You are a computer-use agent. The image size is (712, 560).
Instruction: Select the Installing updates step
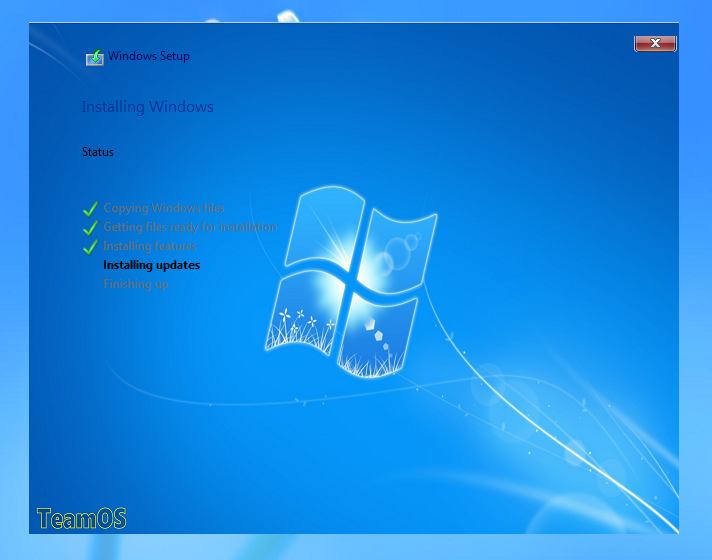click(152, 265)
